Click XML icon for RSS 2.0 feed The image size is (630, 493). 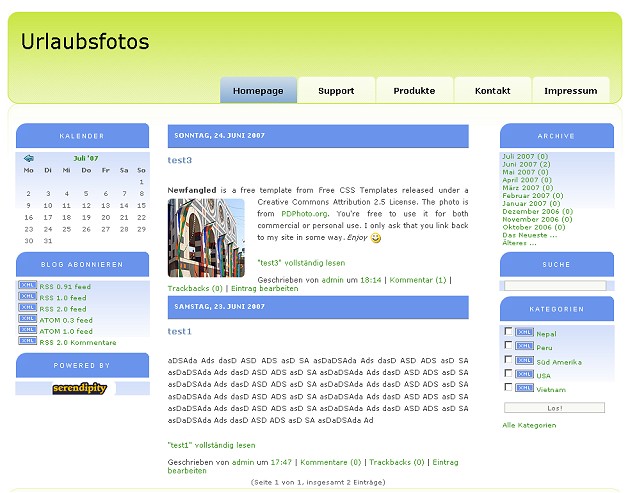click(x=27, y=308)
